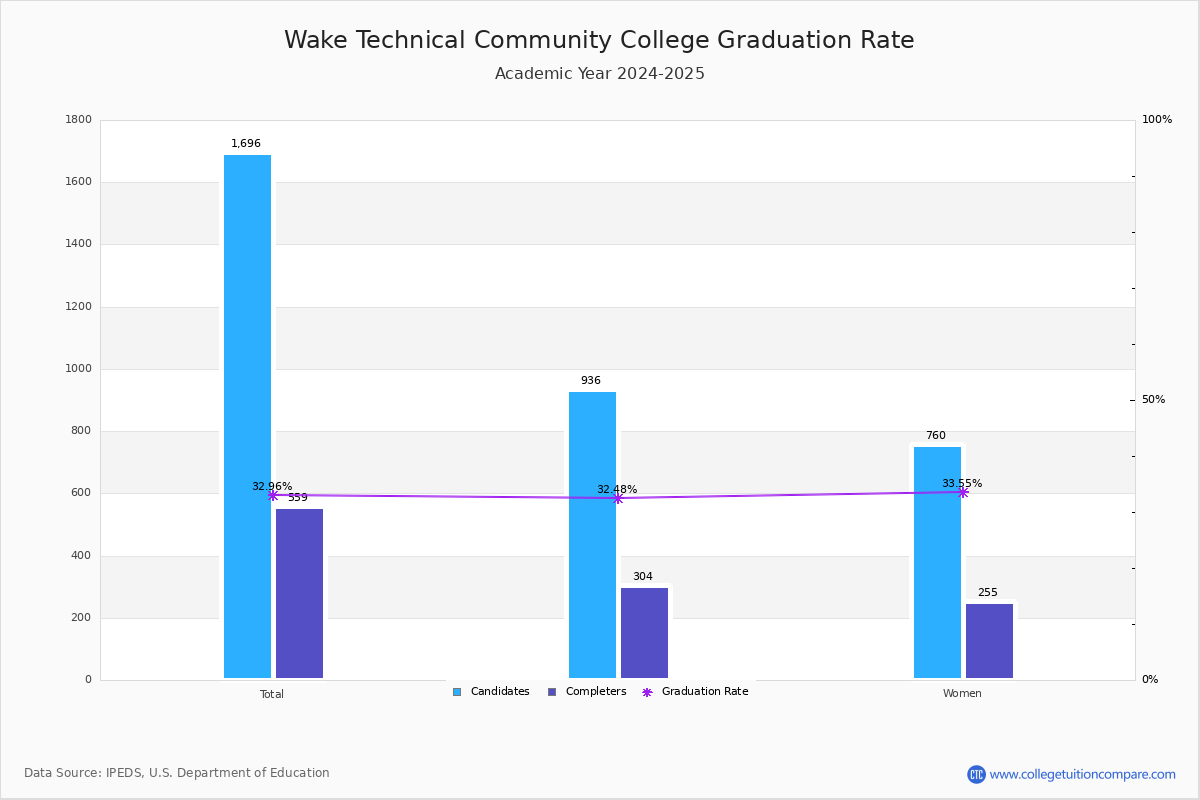Select the middle candidates bar labeled 936
This screenshot has height=800, width=1200.
coord(592,534)
